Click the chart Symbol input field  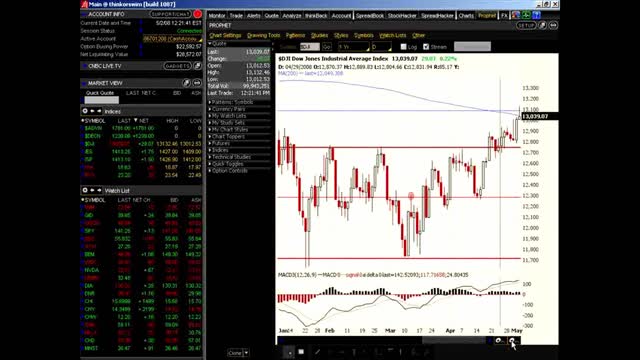[x=310, y=47]
